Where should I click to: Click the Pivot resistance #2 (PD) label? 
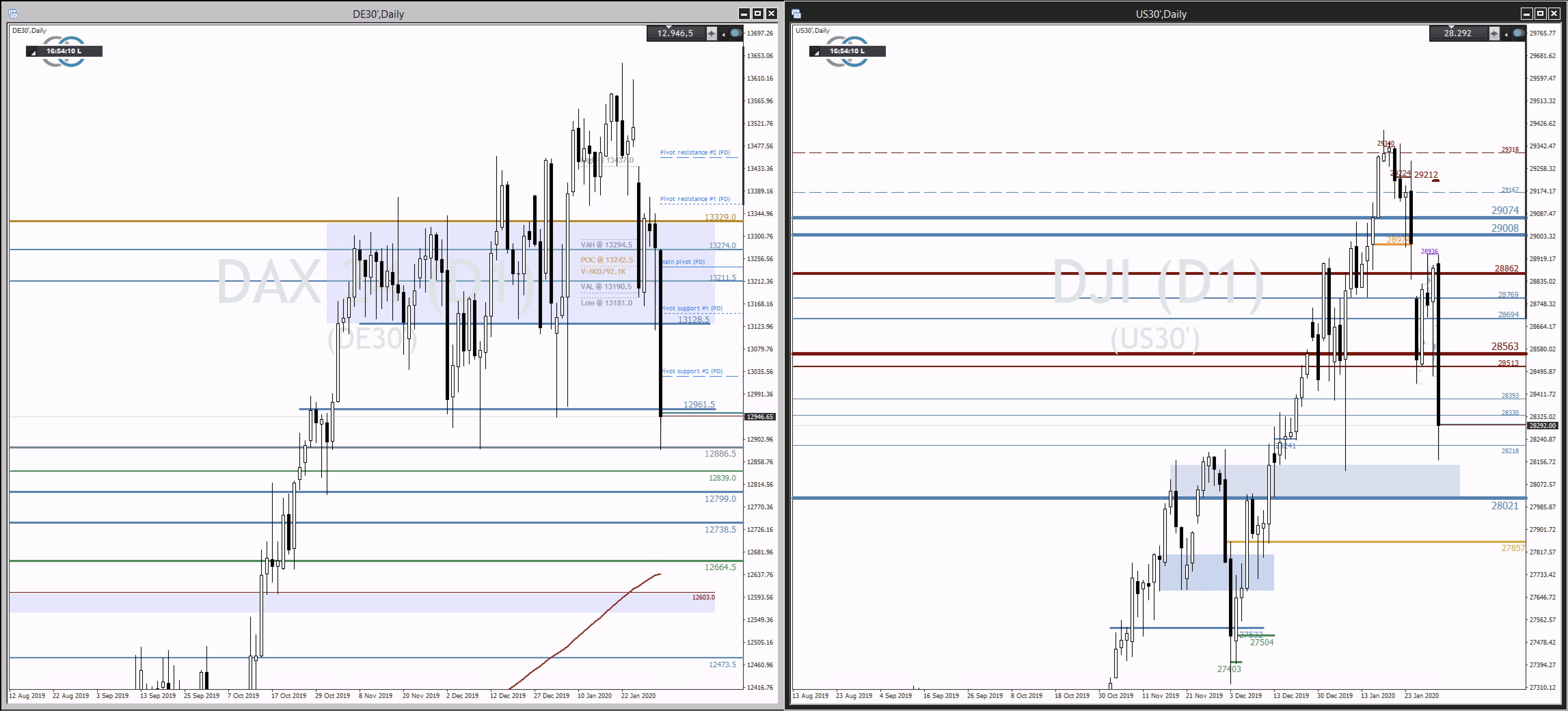[x=694, y=152]
